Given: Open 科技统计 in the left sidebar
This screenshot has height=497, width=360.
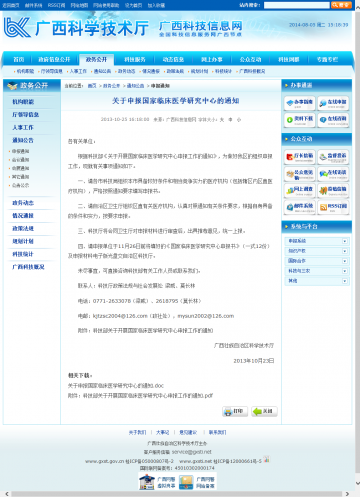Looking at the screenshot, I should [x=23, y=254].
